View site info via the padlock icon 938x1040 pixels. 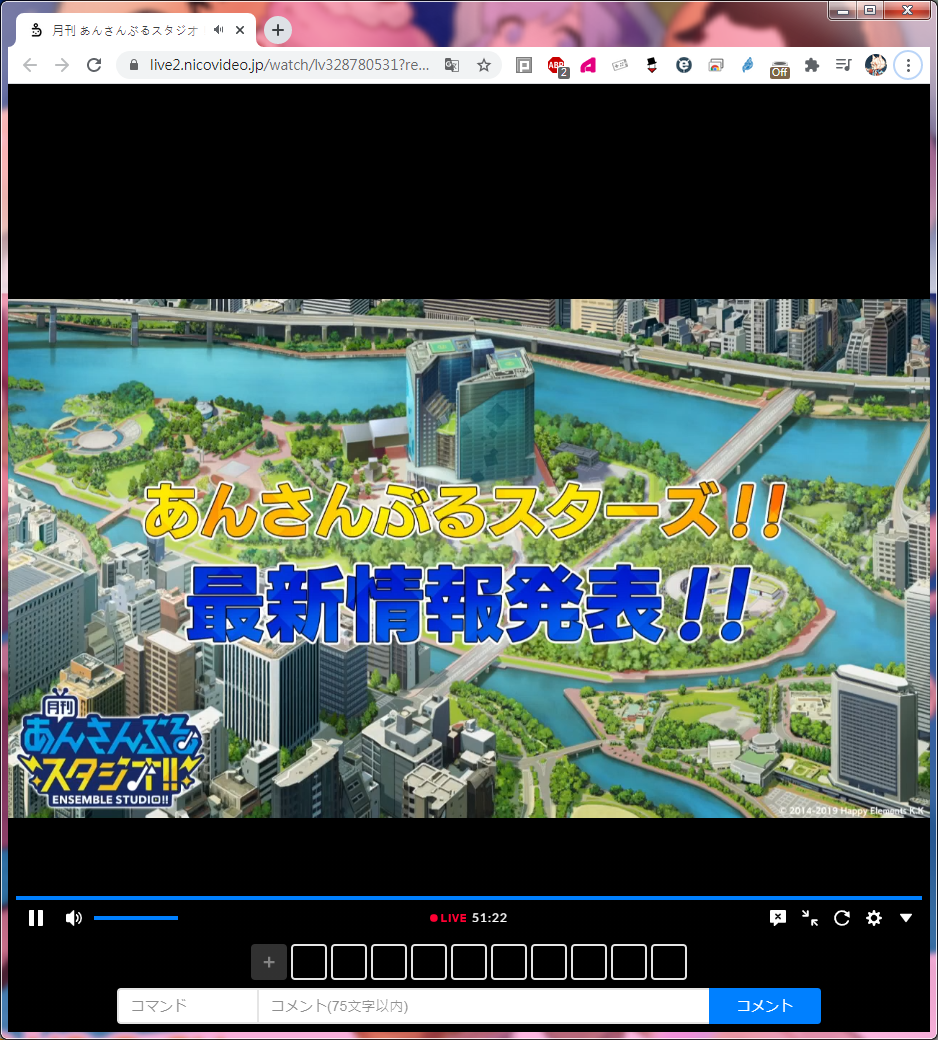(x=133, y=65)
